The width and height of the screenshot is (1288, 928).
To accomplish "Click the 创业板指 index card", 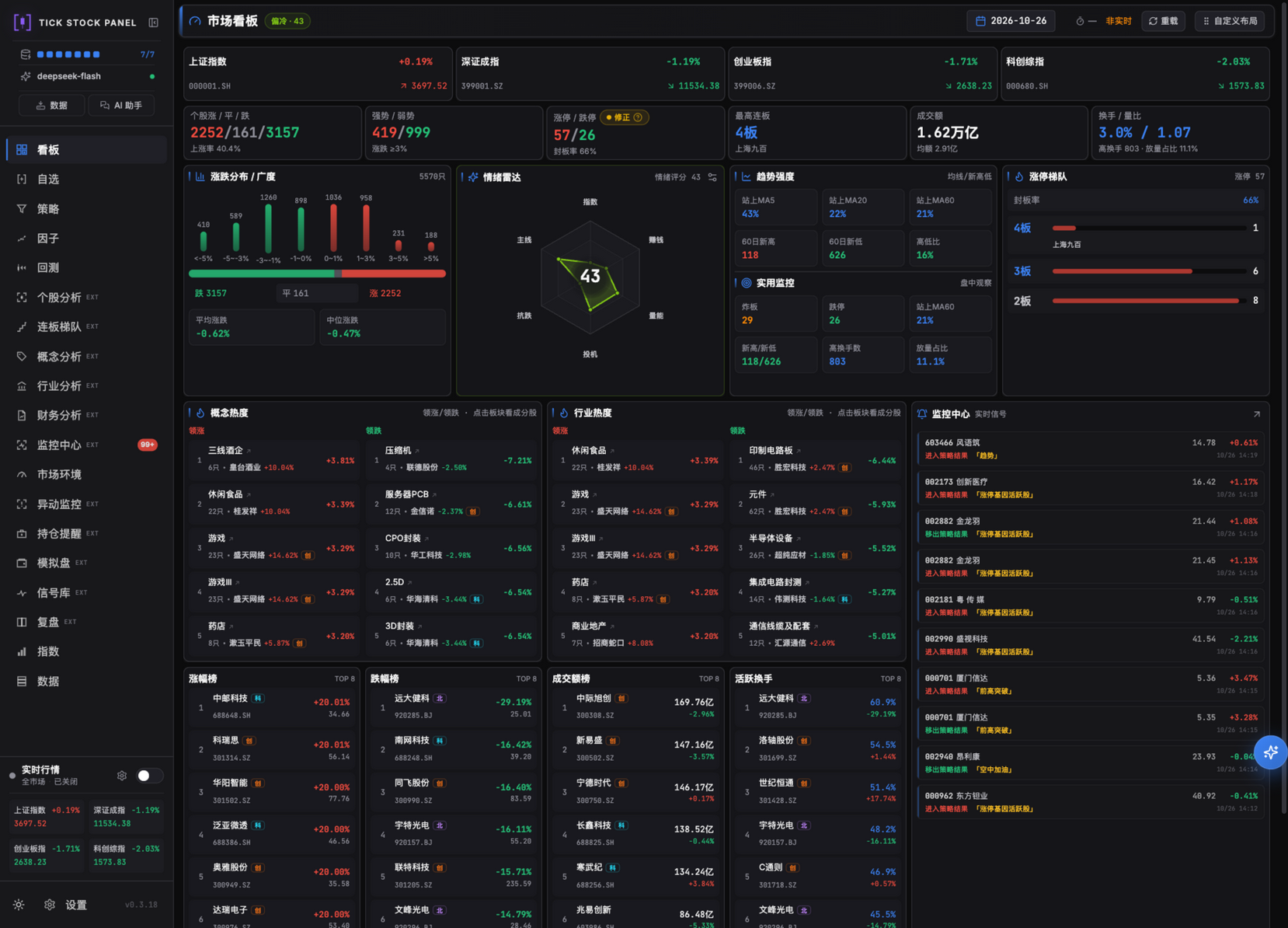I will (x=863, y=73).
